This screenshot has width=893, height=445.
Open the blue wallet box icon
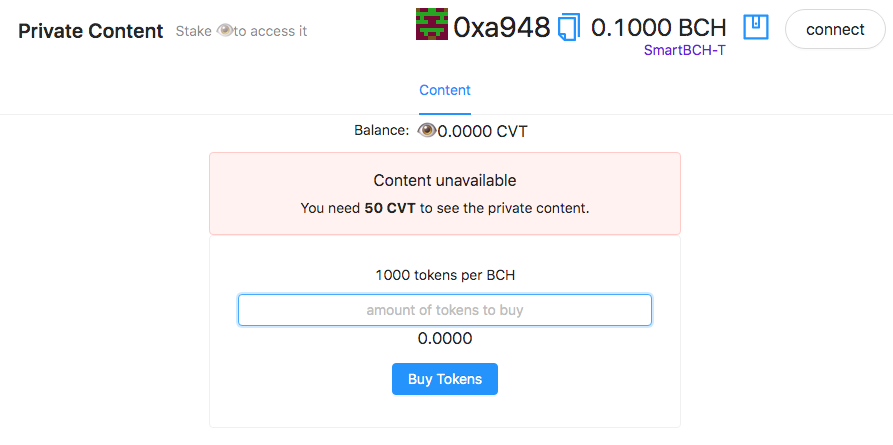[756, 27]
